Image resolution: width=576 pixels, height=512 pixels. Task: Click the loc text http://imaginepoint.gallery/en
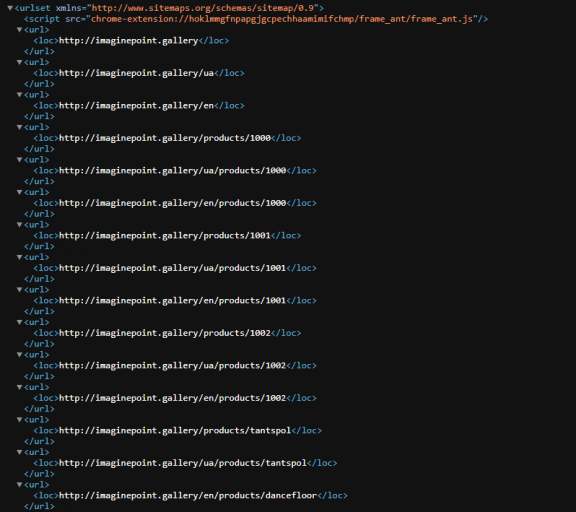click(136, 106)
